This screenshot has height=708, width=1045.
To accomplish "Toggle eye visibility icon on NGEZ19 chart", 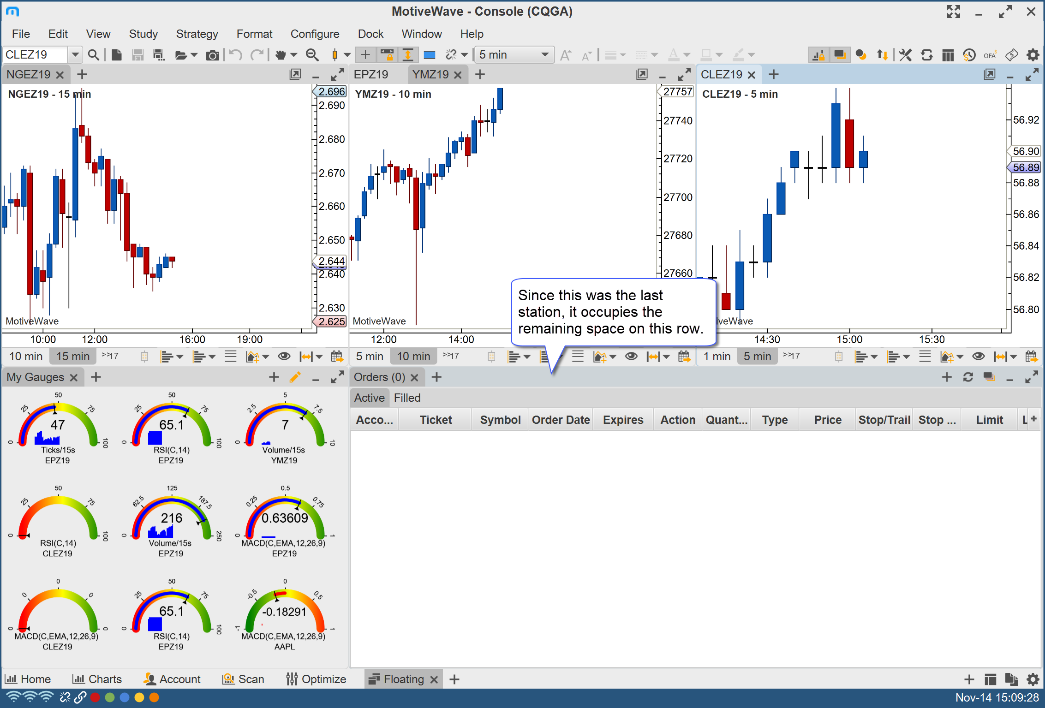I will click(x=284, y=356).
